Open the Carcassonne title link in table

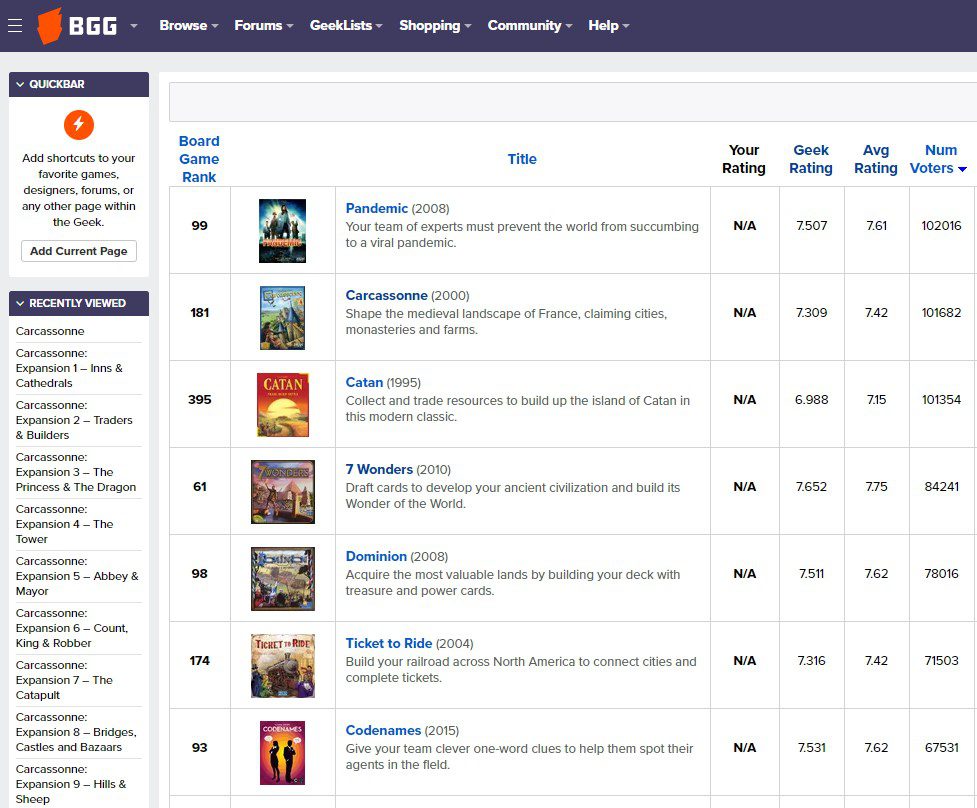386,295
